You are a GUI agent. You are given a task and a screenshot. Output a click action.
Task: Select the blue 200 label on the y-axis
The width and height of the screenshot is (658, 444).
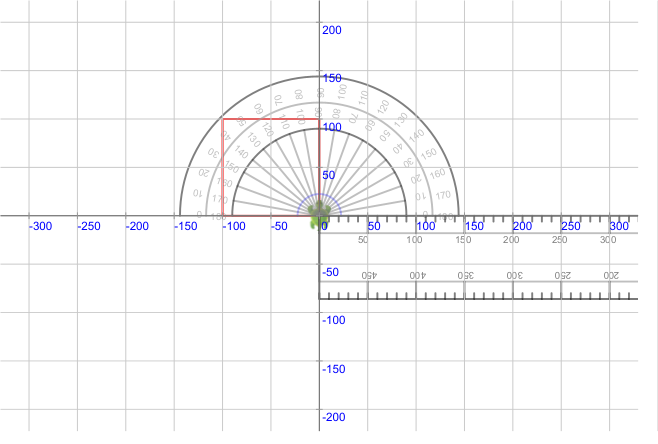(x=331, y=30)
